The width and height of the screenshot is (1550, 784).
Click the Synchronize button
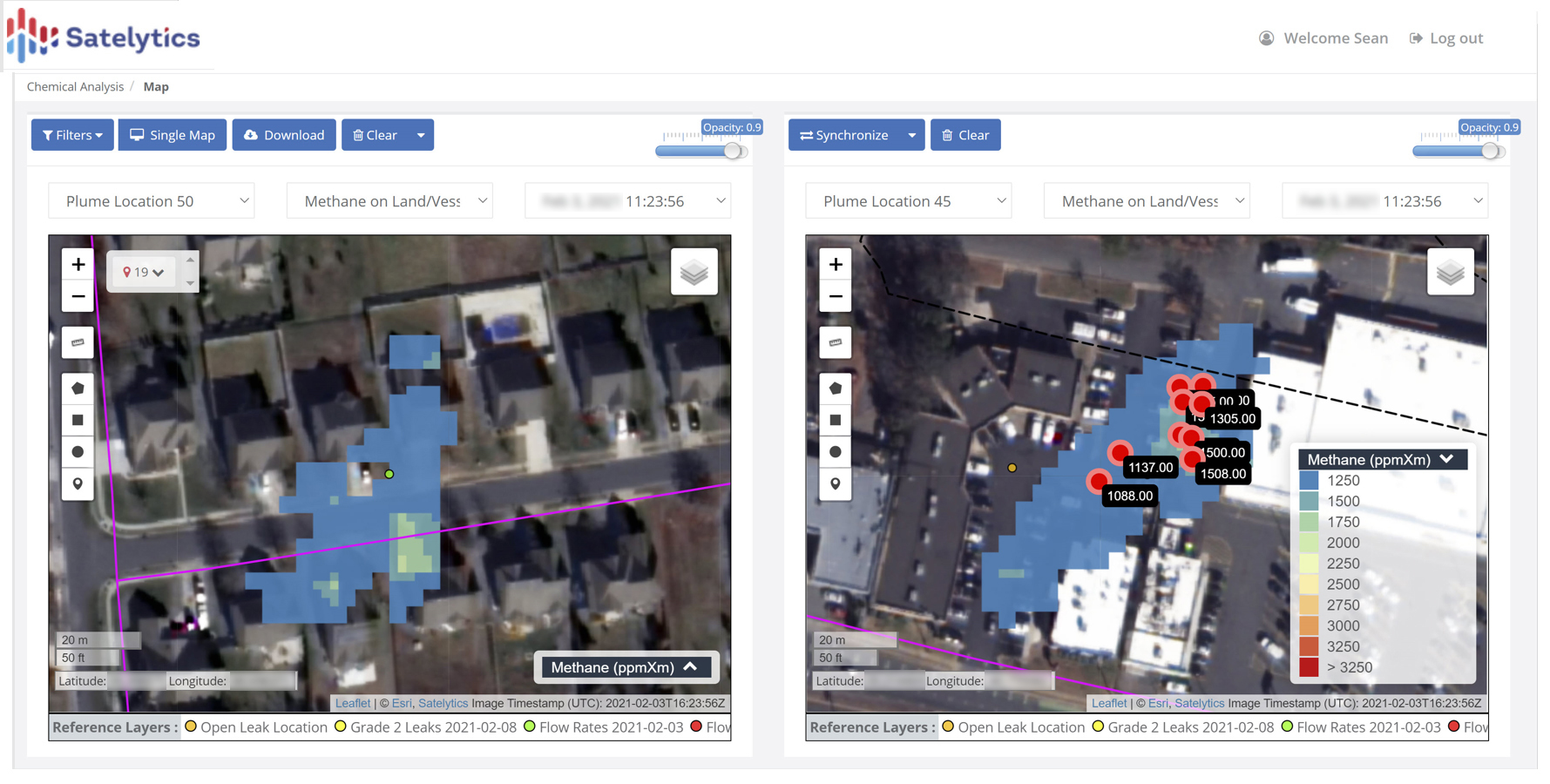844,135
